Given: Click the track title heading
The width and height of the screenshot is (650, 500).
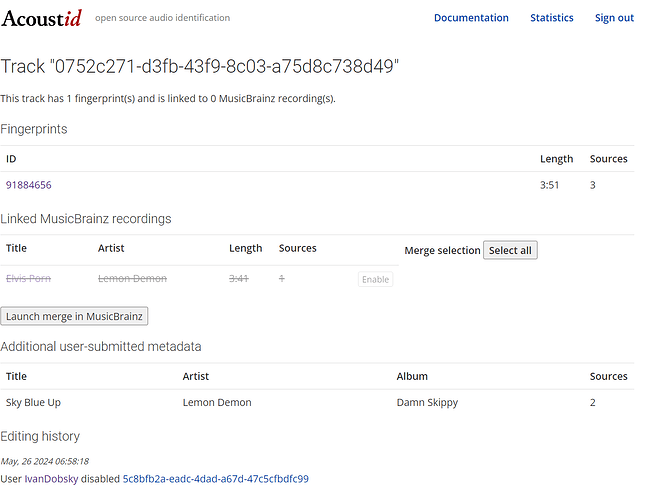Looking at the screenshot, I should [200, 67].
